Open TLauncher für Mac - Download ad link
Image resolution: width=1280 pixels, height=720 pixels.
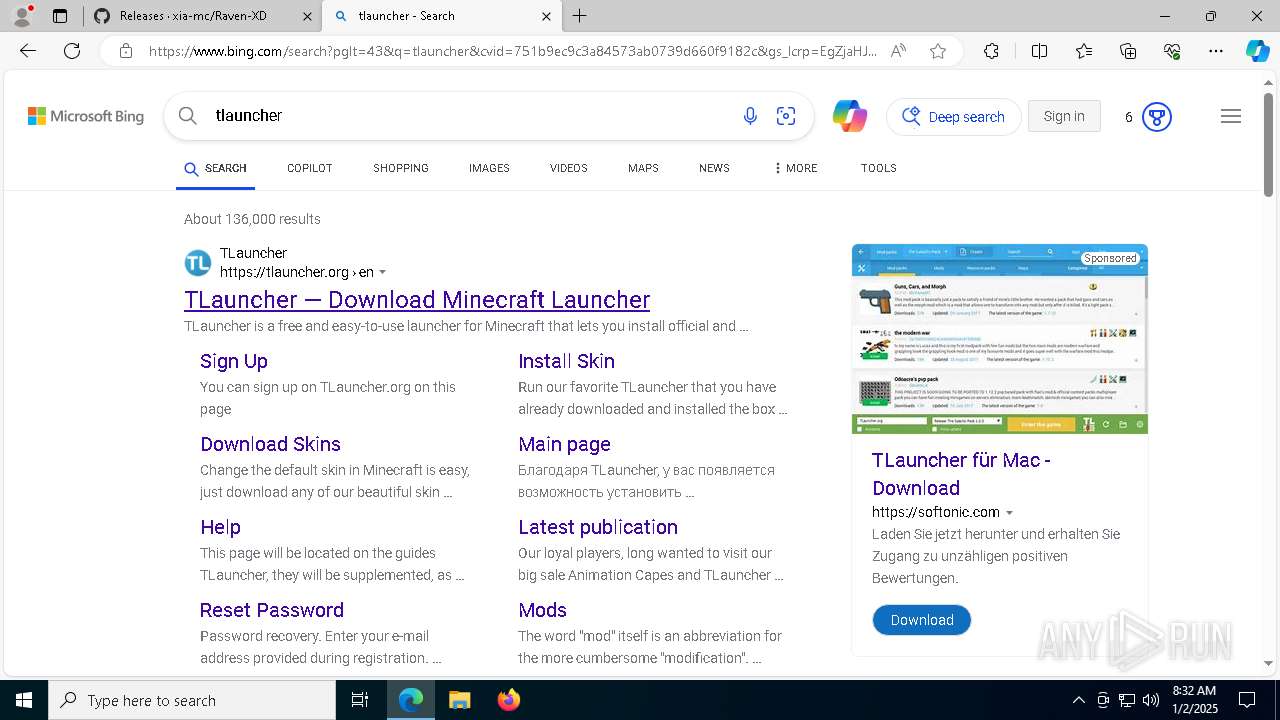point(961,474)
